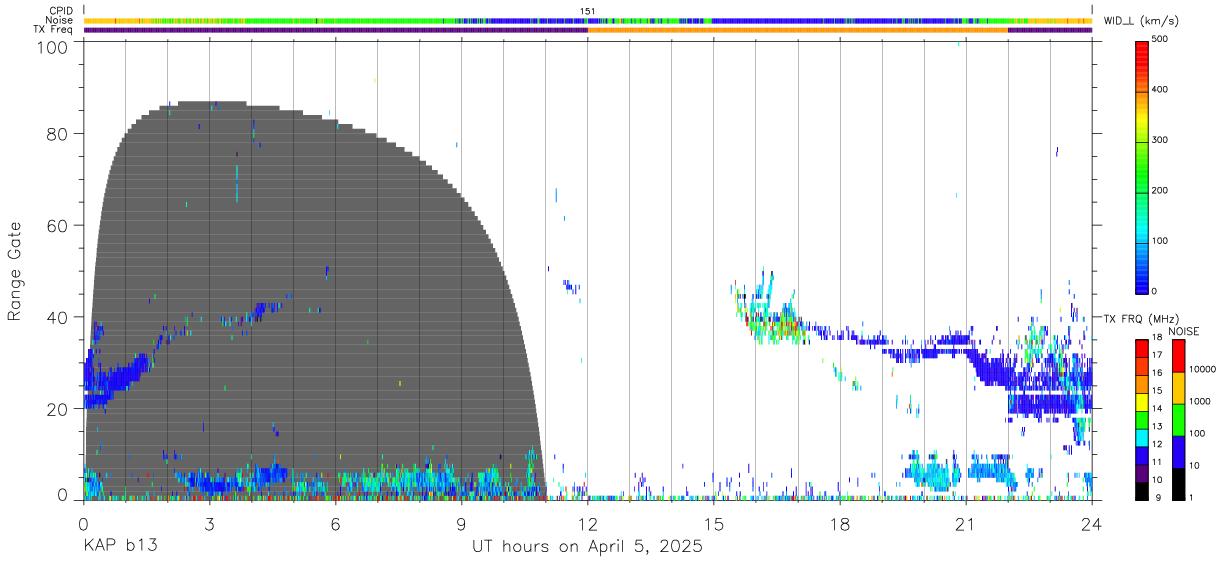Screen dimensions: 1228x567
Task: Click the 1000 label on noise legend
Action: tap(1200, 401)
